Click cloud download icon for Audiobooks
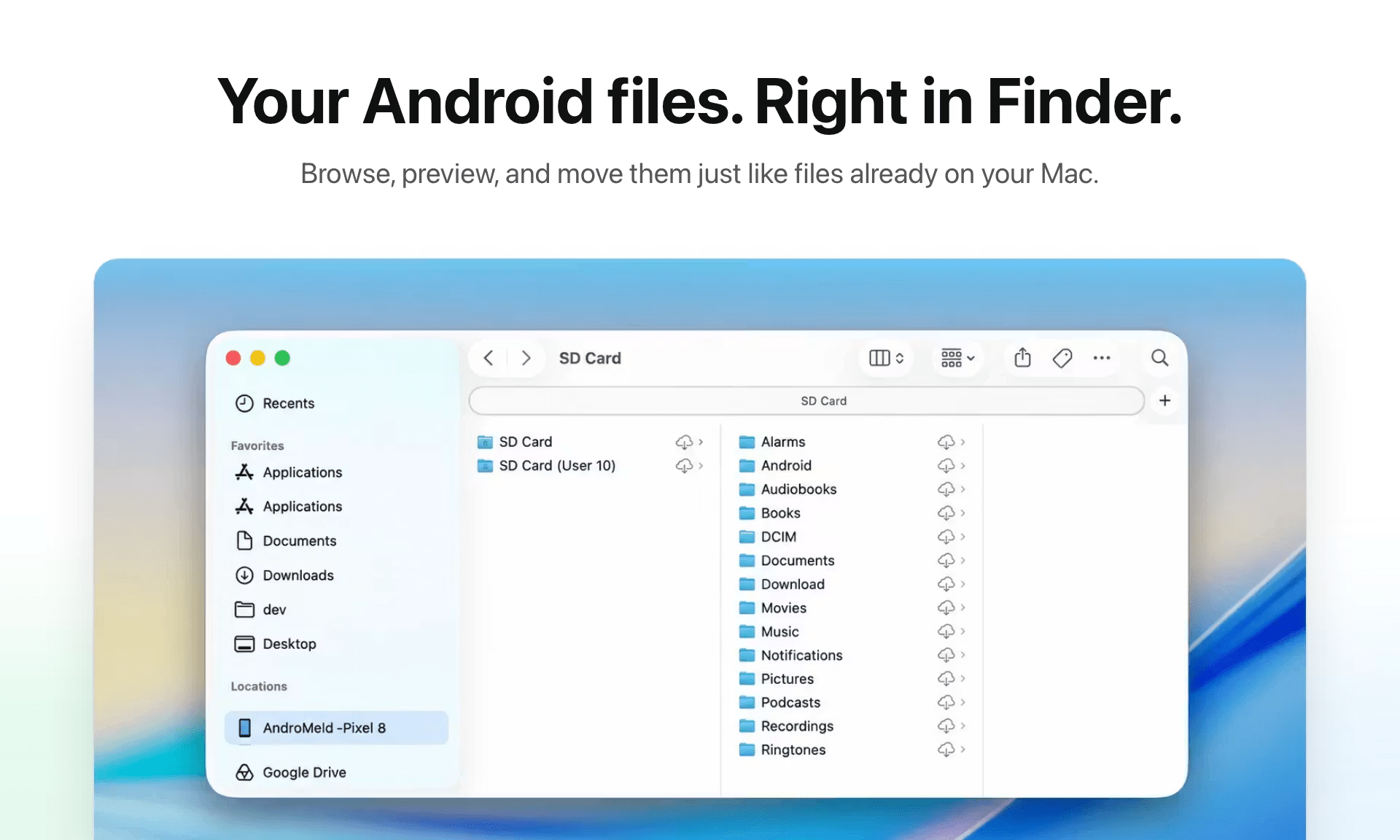 pyautogui.click(x=946, y=489)
